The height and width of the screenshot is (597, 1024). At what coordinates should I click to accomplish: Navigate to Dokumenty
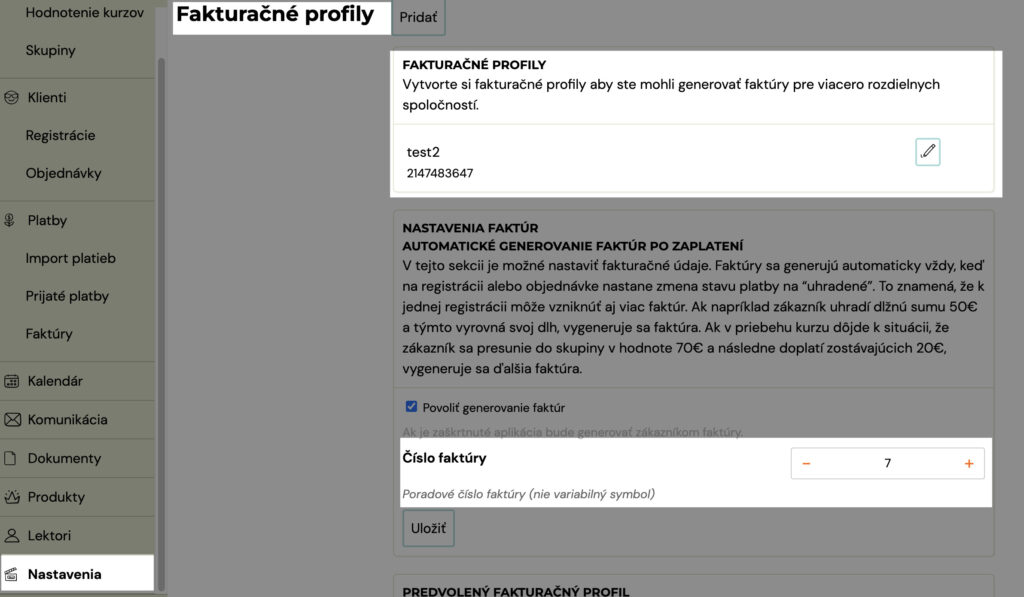click(64, 458)
